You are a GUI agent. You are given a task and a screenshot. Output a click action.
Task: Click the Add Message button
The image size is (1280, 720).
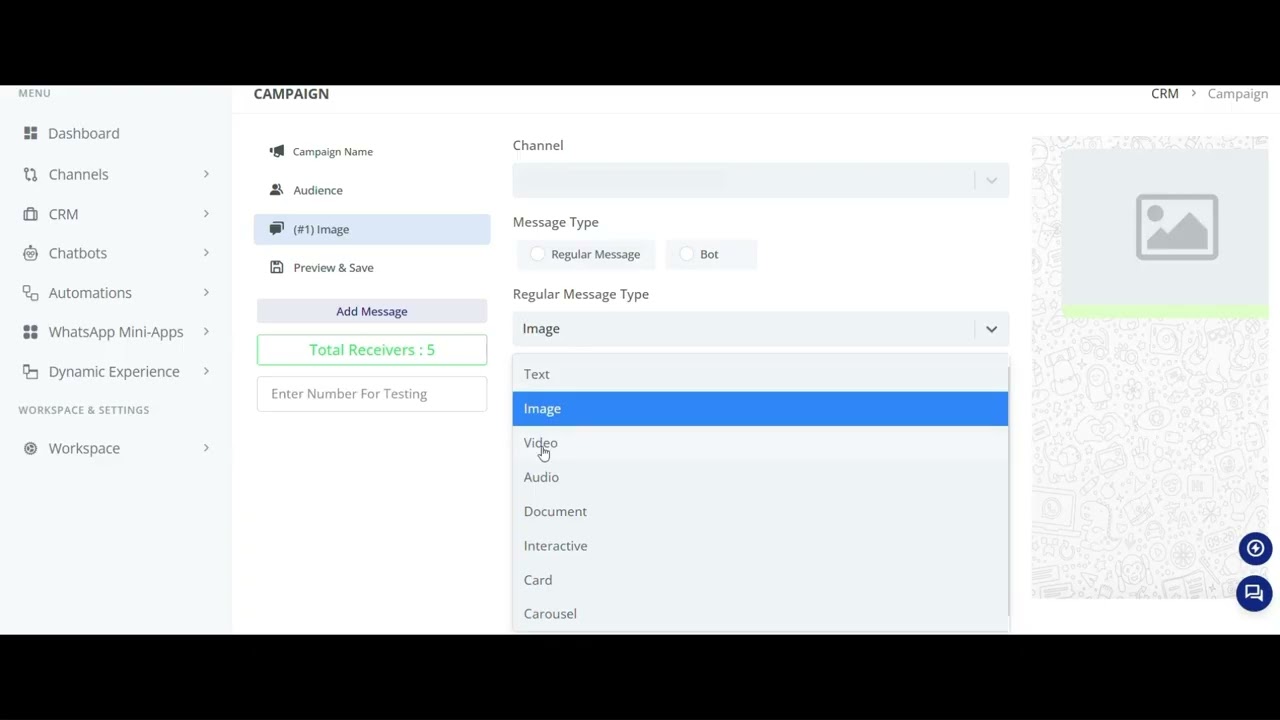(372, 311)
